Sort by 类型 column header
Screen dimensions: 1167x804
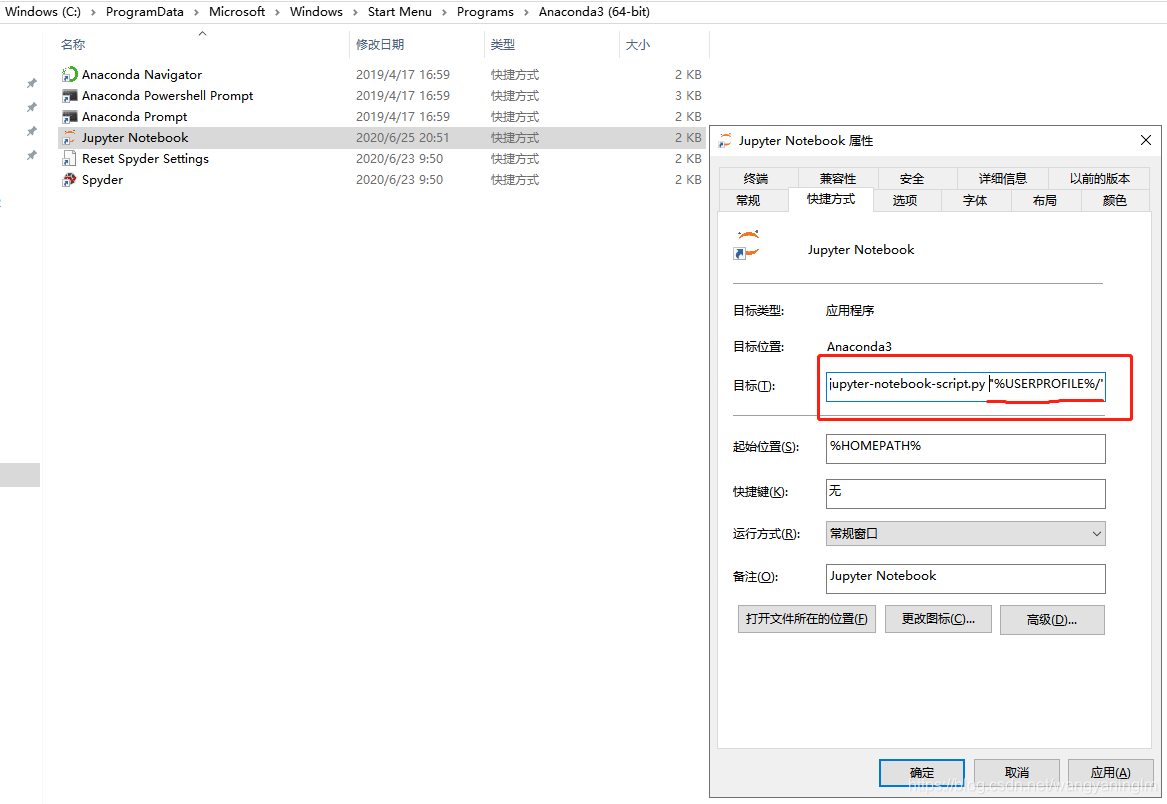(x=502, y=45)
